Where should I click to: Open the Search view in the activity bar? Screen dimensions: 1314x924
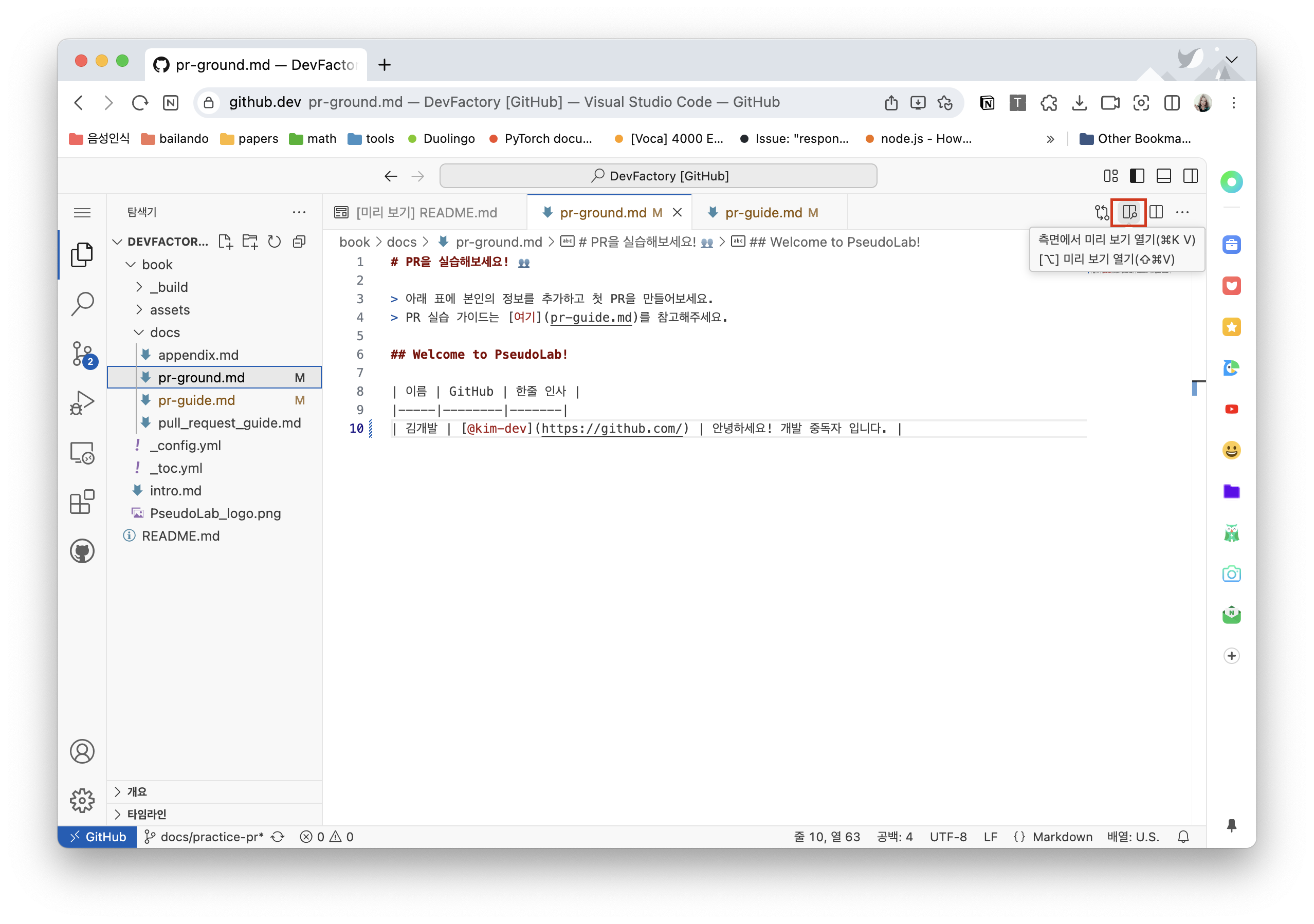click(x=82, y=304)
